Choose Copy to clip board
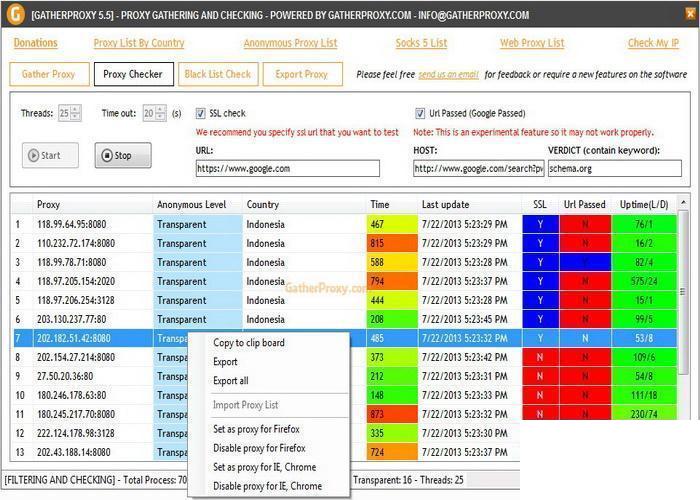This screenshot has width=700, height=500. click(249, 343)
